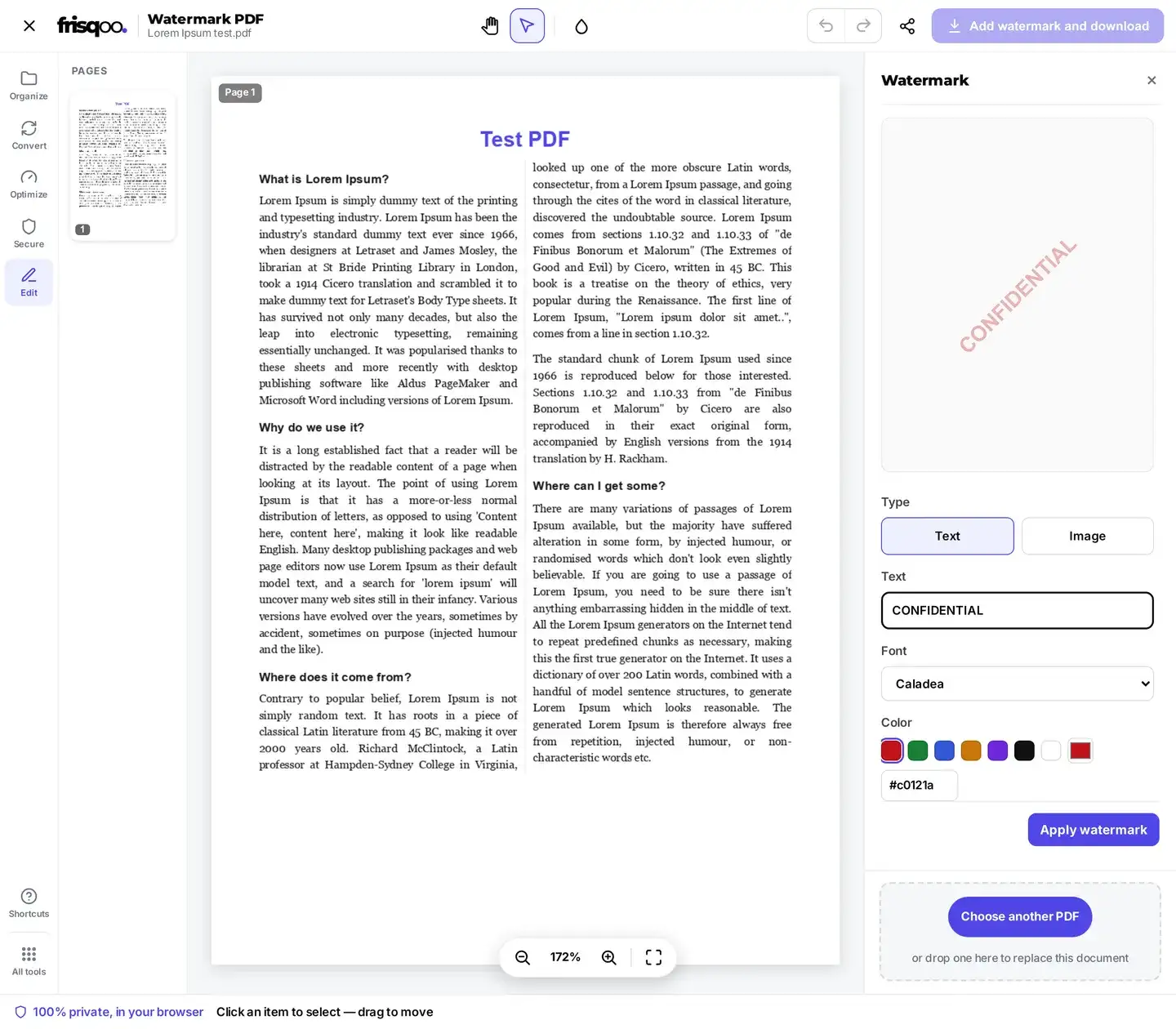Viewport: 1176px width, 1029px height.
Task: Click the watermark droplet tool
Action: pyautogui.click(x=581, y=26)
